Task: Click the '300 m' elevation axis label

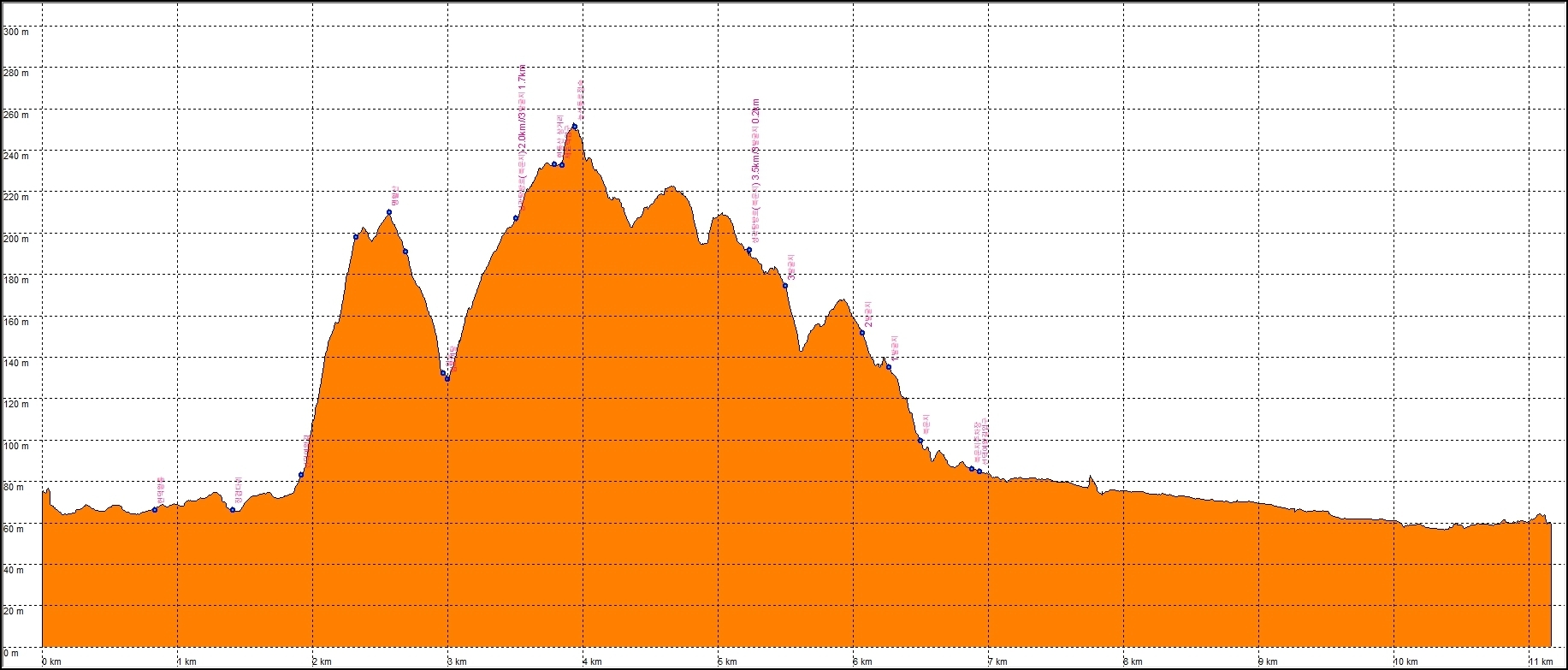Action: 16,32
